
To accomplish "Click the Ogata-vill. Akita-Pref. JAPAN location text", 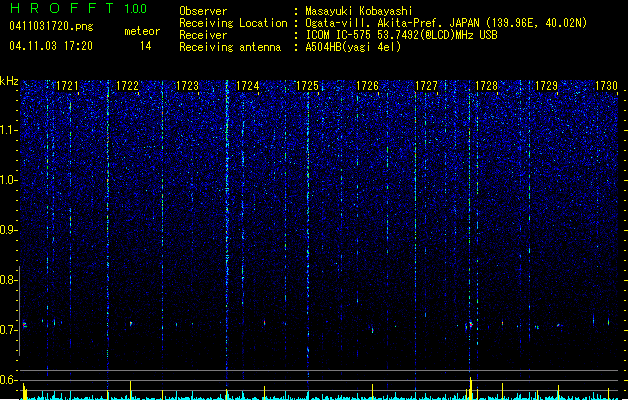I will [x=446, y=23].
